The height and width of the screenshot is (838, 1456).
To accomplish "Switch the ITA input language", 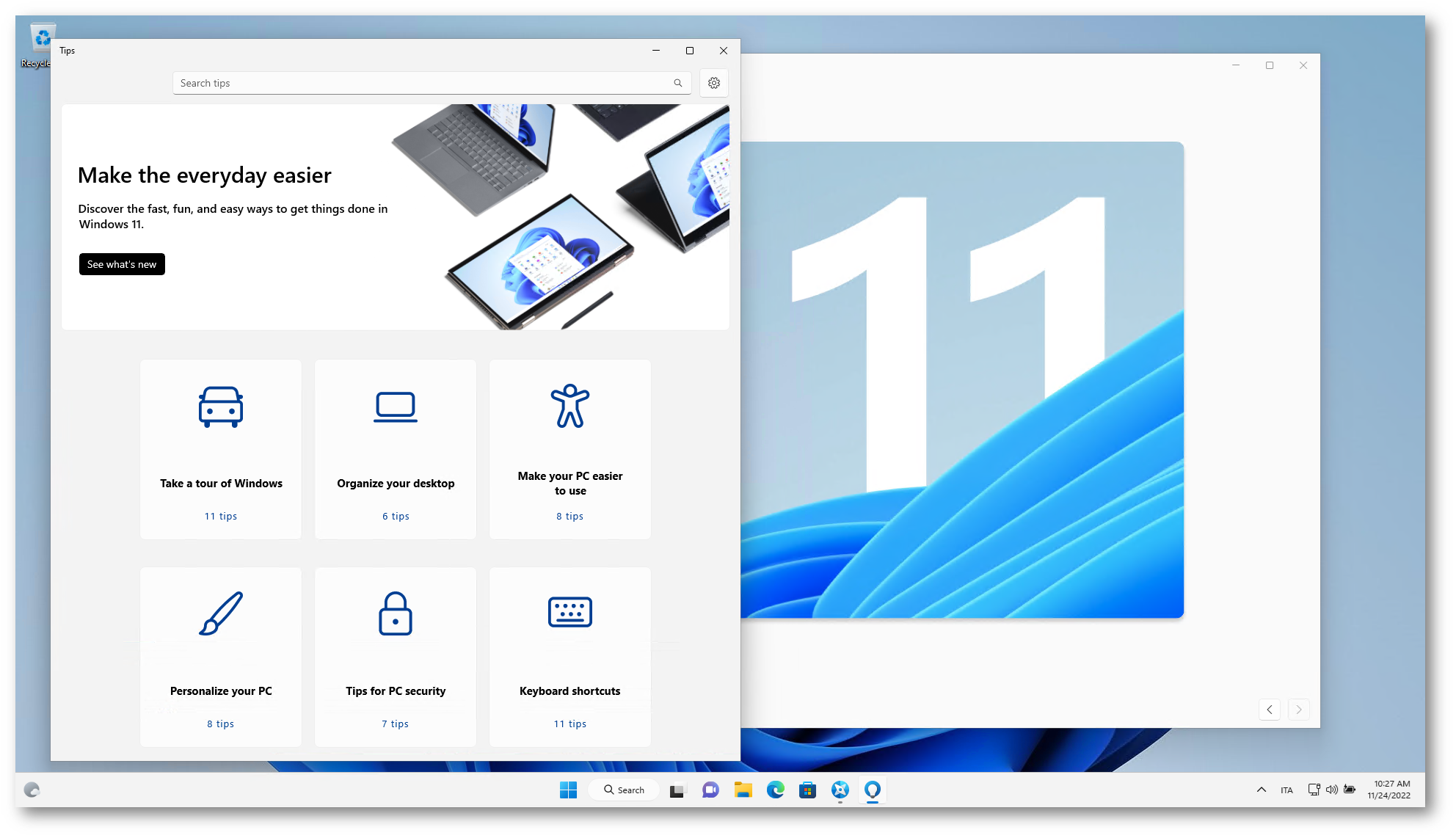I will pos(1286,790).
